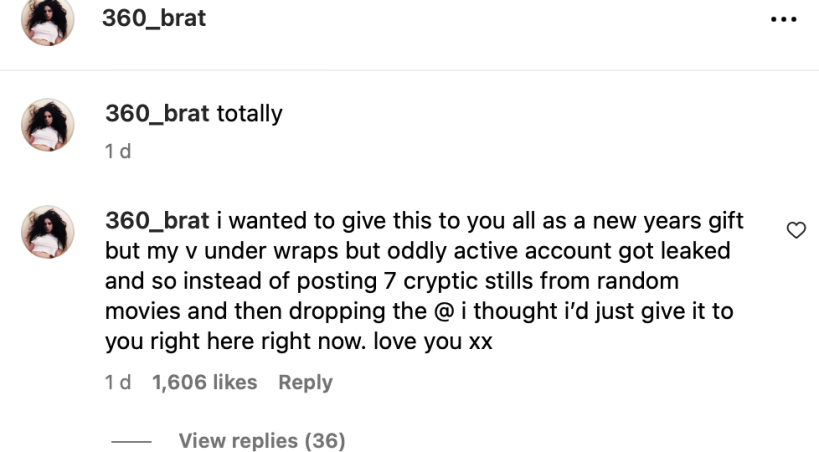Click the post header profile avatar
The height and width of the screenshot is (452, 819).
(x=48, y=21)
